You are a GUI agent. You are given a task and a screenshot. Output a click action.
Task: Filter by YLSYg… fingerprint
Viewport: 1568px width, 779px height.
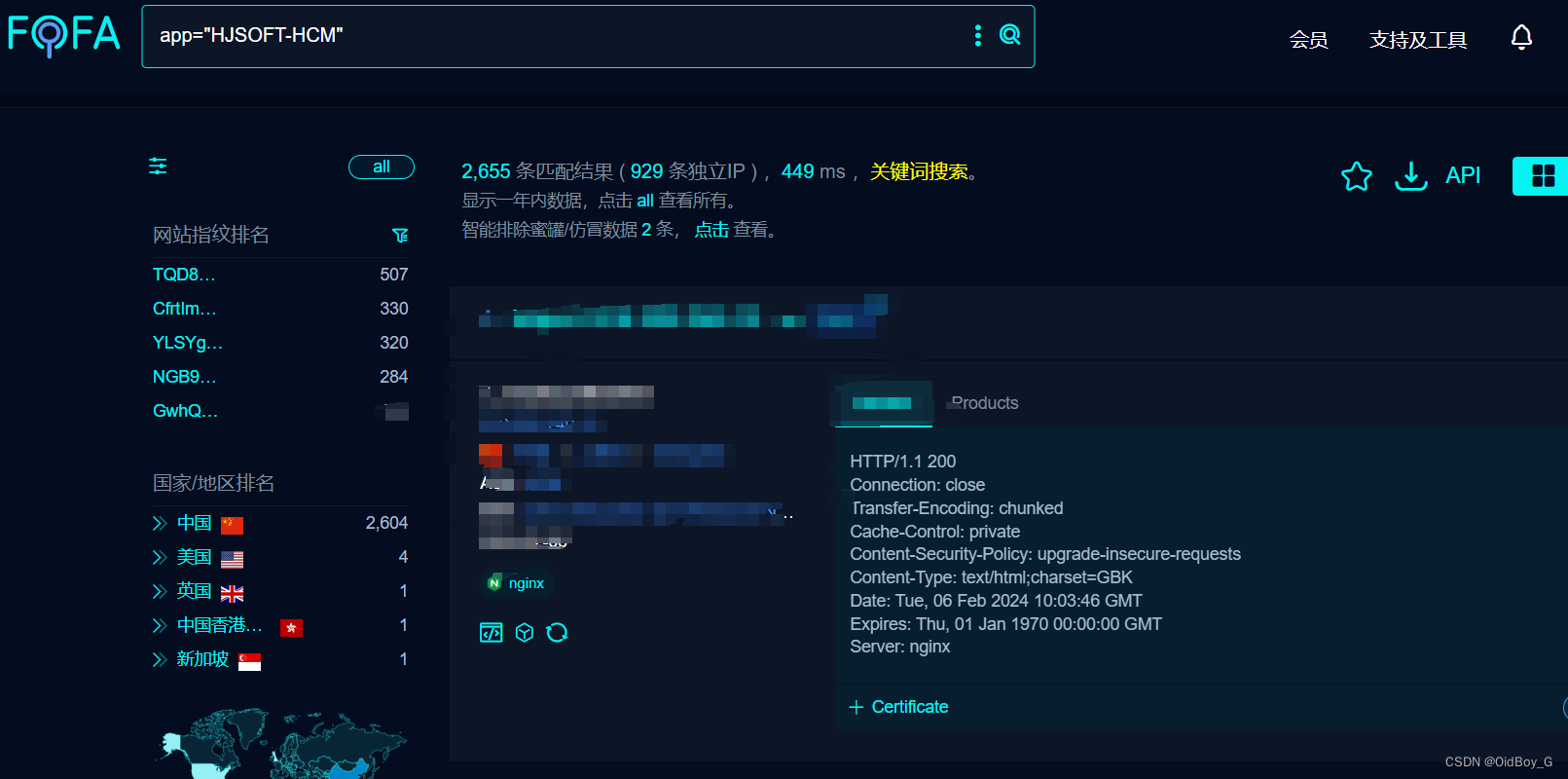tap(188, 343)
